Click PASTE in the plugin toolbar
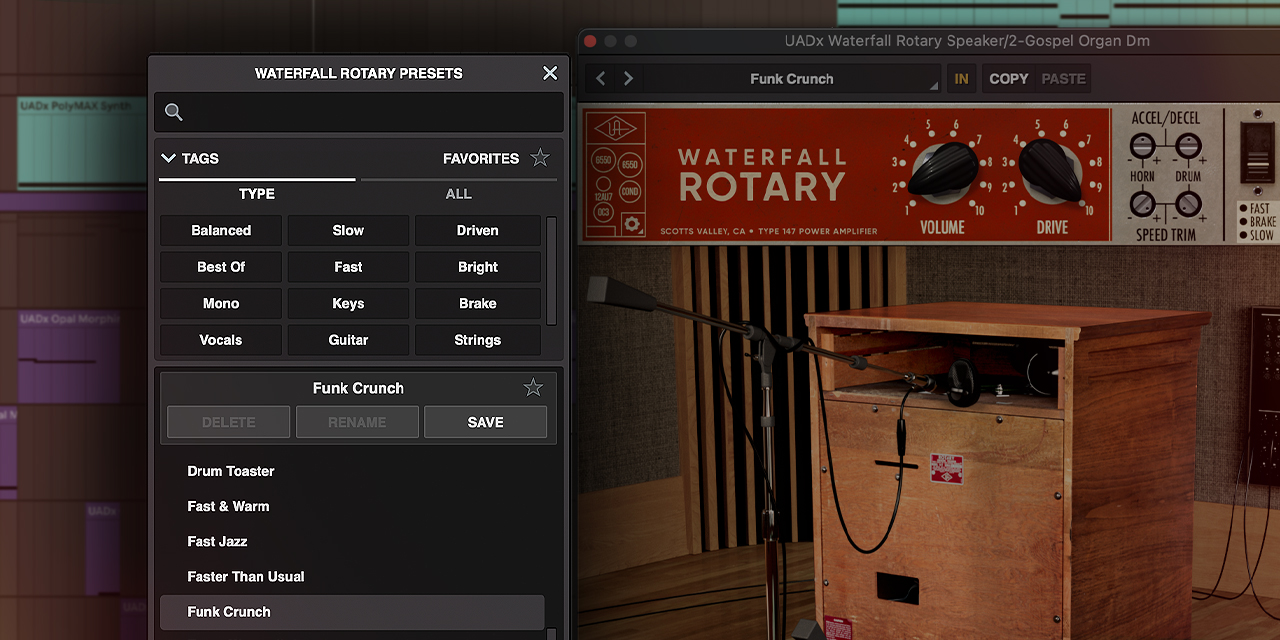 click(x=1063, y=79)
